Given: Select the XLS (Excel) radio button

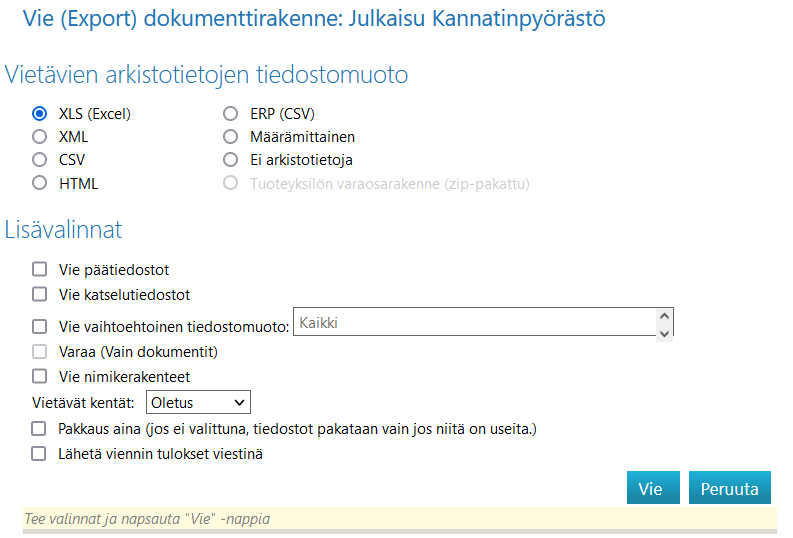Looking at the screenshot, I should (x=40, y=114).
